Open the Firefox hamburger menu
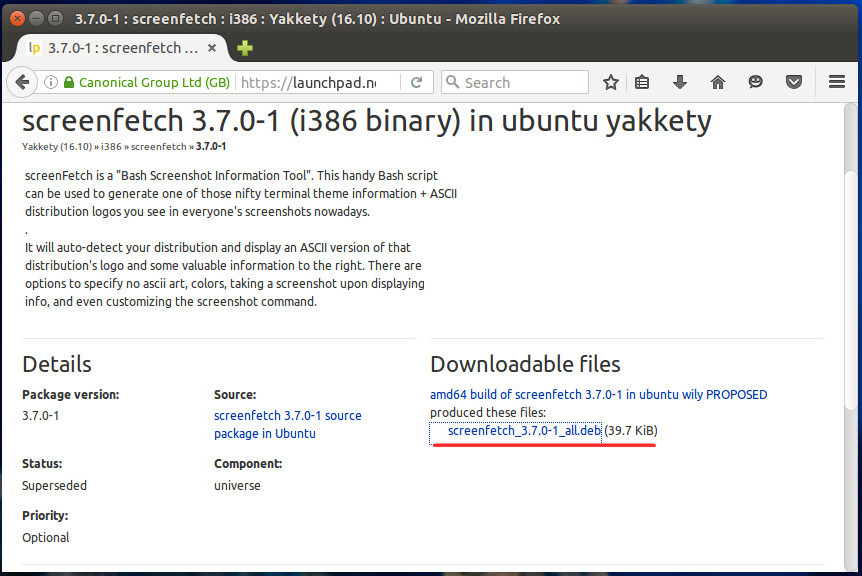Viewport: 862px width, 576px height. pyautogui.click(x=837, y=82)
